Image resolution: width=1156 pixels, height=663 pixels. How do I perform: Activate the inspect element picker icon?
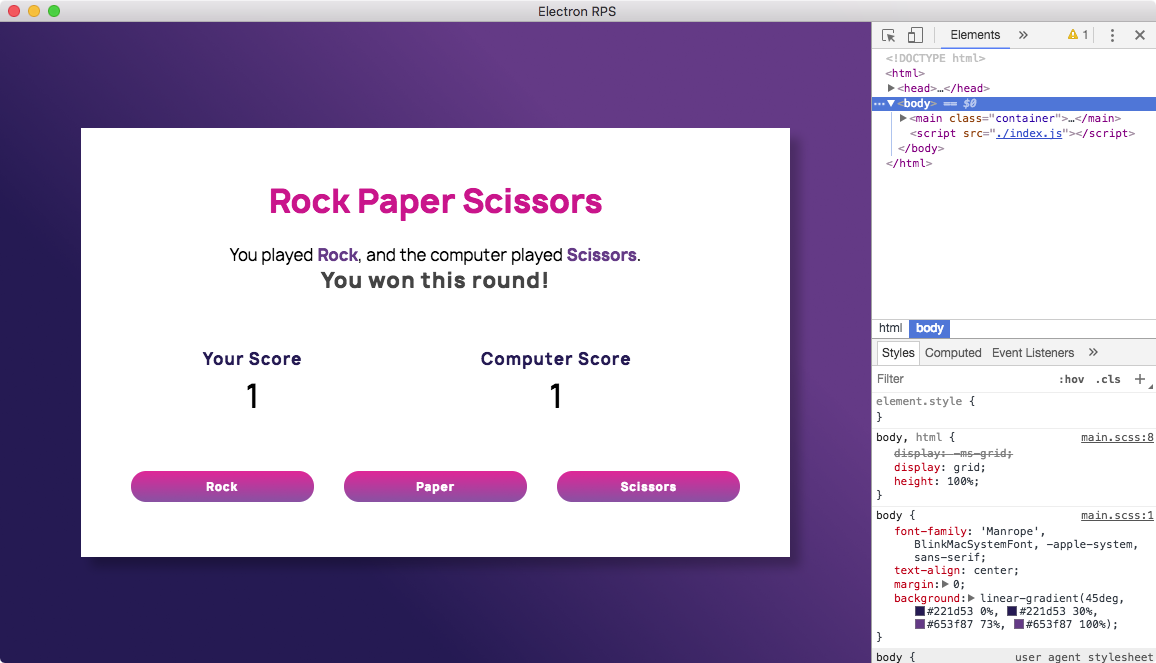(888, 35)
